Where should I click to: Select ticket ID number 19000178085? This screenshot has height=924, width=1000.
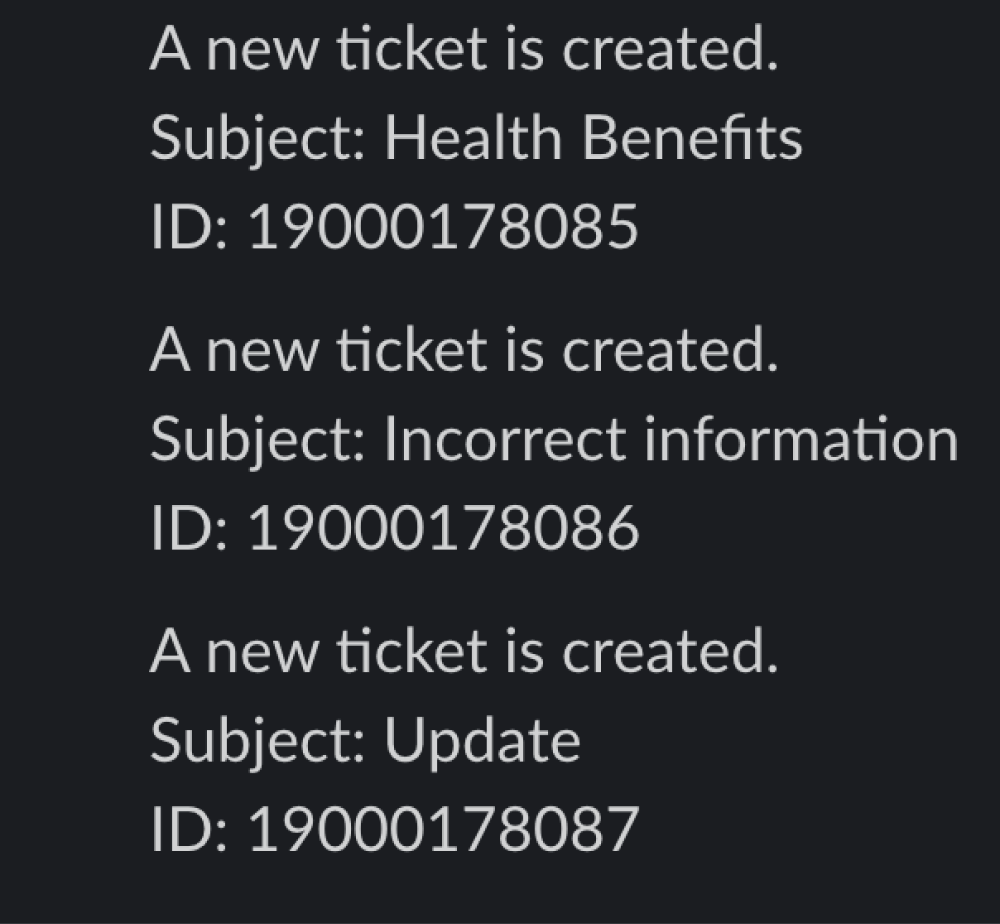pyautogui.click(x=442, y=228)
